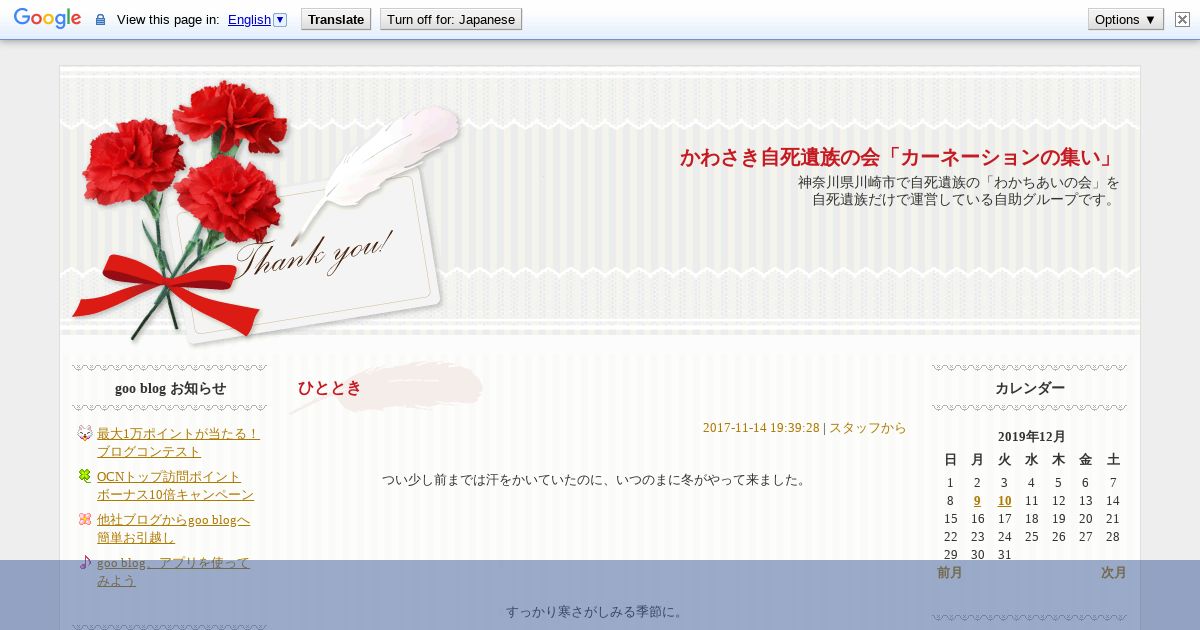Open blog title カーネーションの集い link

click(900, 157)
